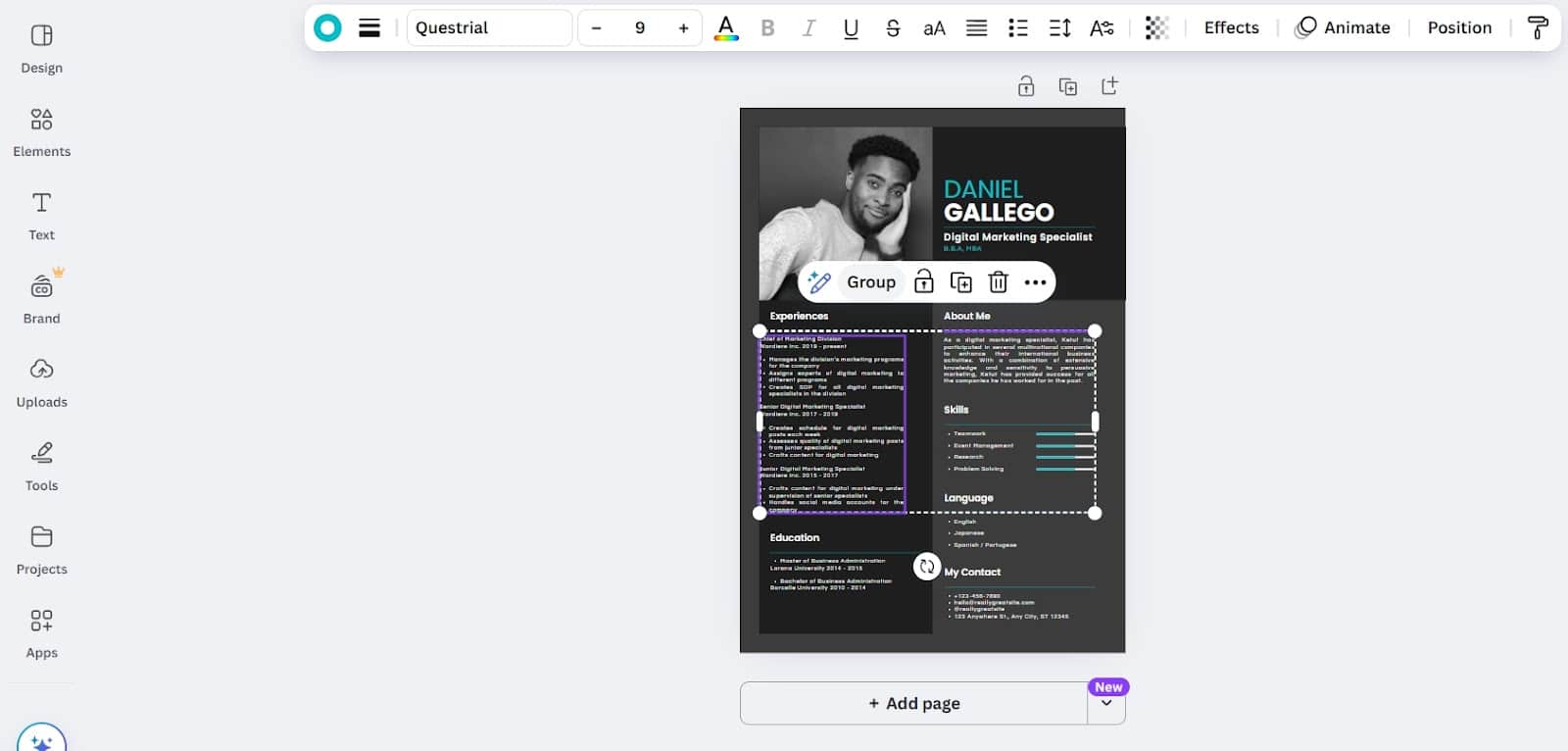Open the Brand panel

[x=41, y=299]
